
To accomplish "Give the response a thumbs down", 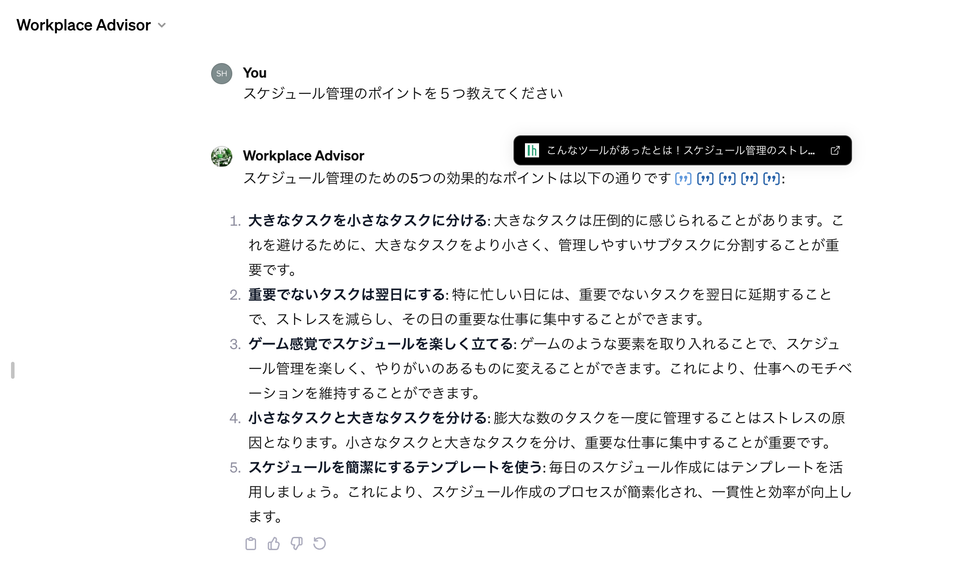I will coord(296,544).
